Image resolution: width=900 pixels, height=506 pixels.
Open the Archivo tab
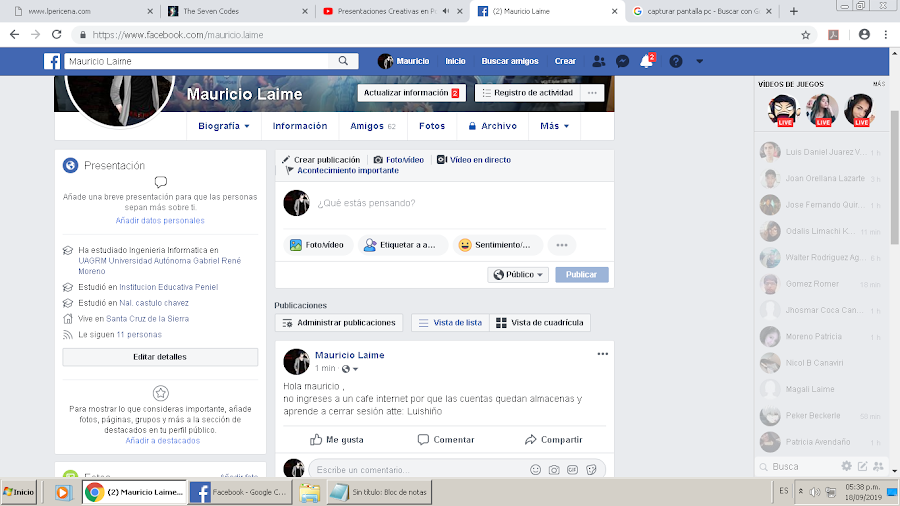tap(492, 126)
